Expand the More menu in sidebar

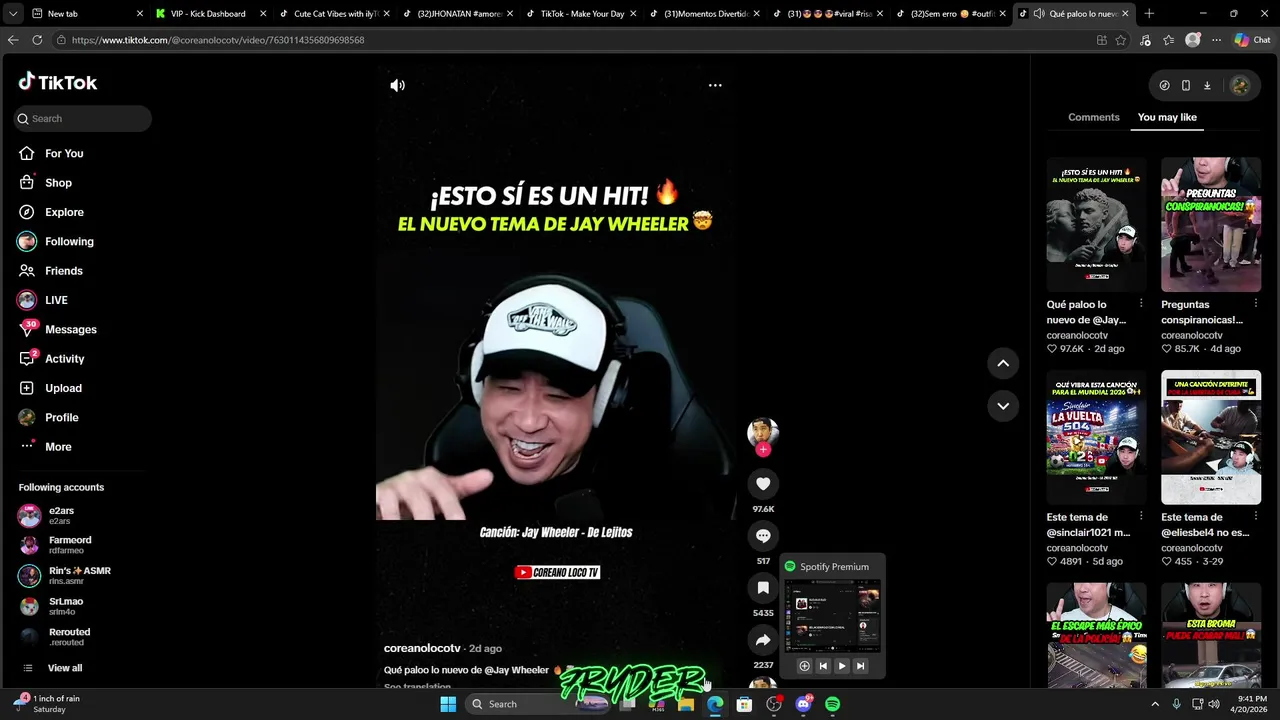tap(58, 447)
